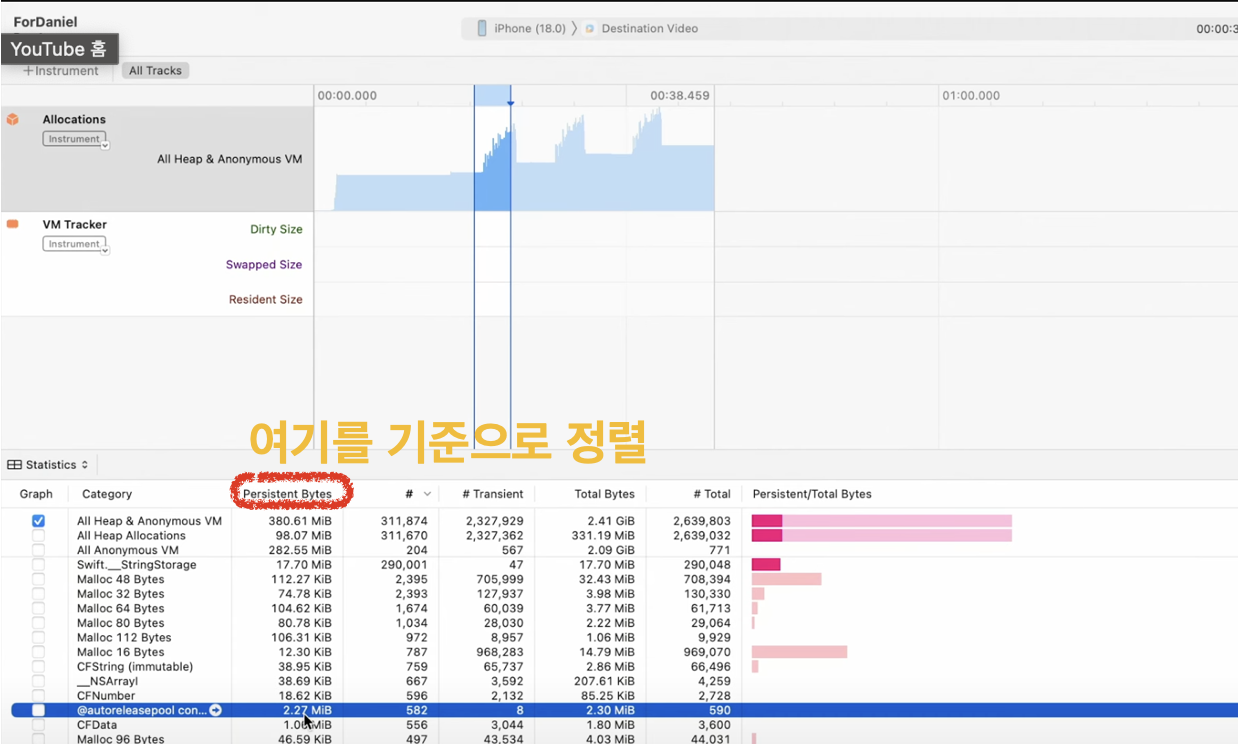The image size is (1238, 744).
Task: Check the Malloc 64 Bytes graph checkbox
Action: (x=38, y=608)
